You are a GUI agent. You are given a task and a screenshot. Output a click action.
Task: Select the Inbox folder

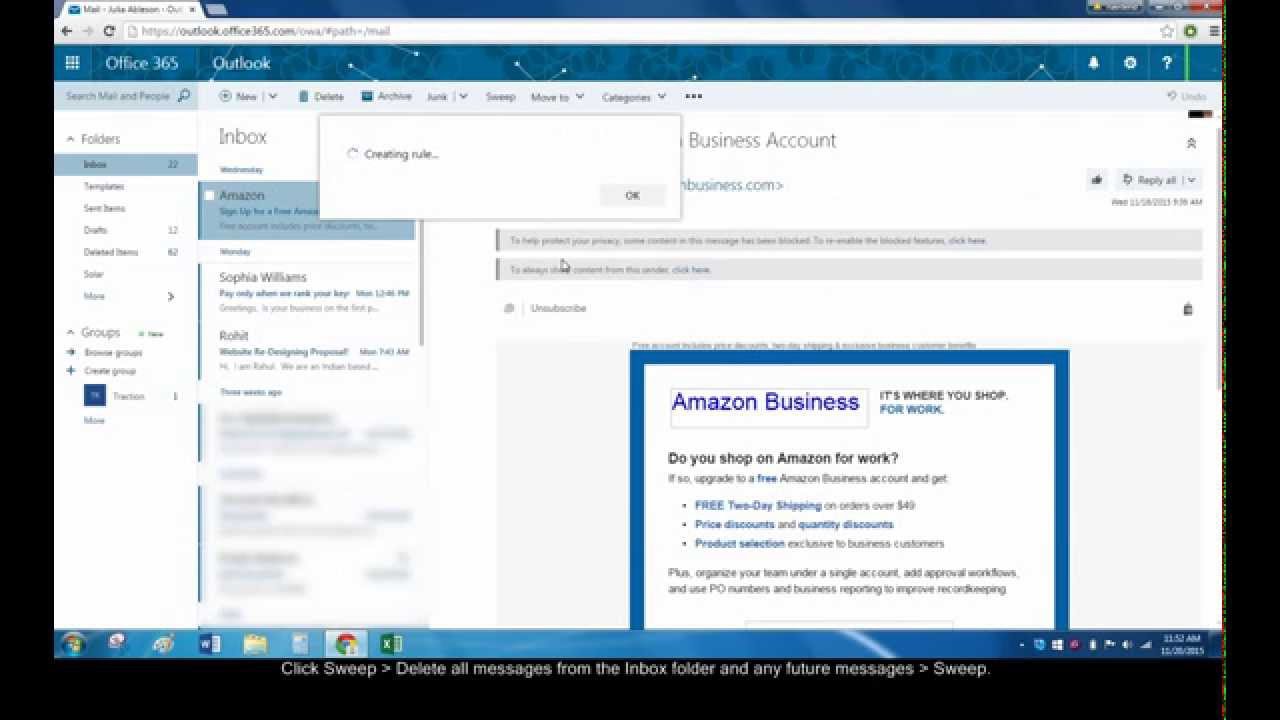click(x=126, y=164)
